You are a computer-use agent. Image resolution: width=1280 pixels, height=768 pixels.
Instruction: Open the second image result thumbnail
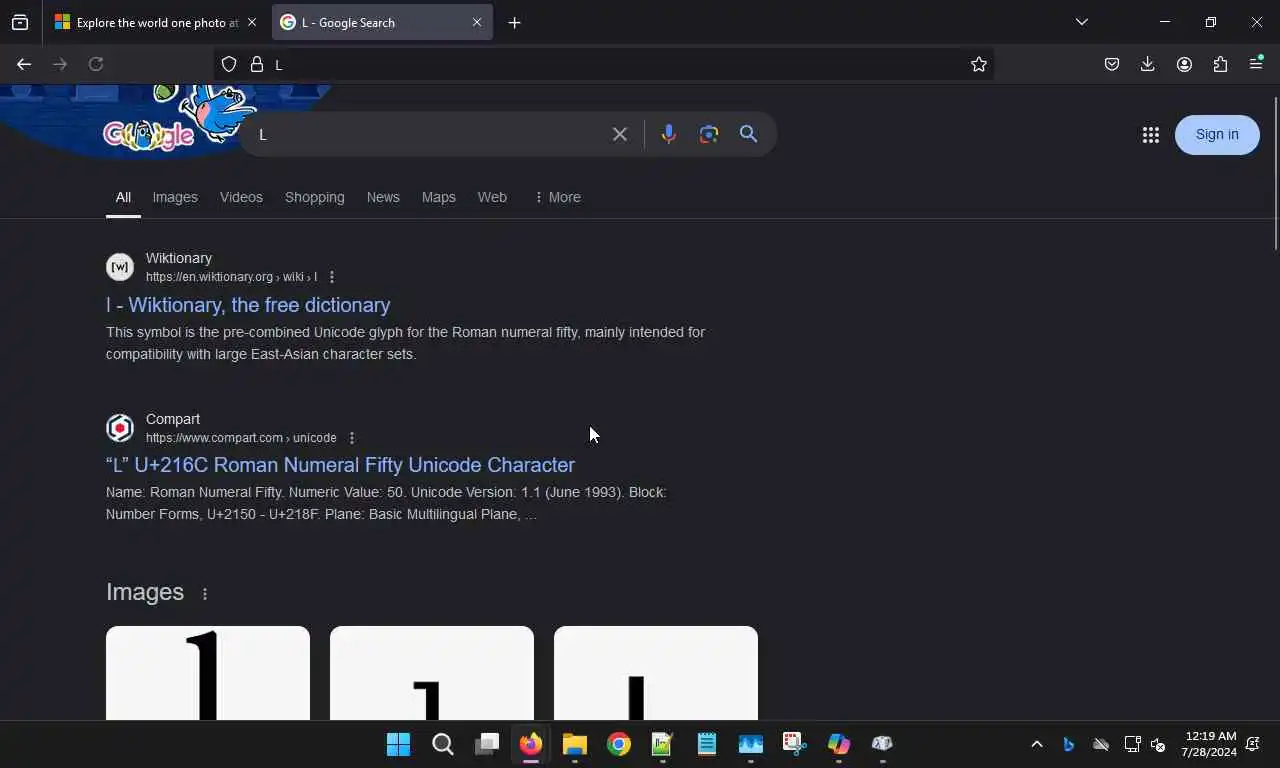[432, 673]
